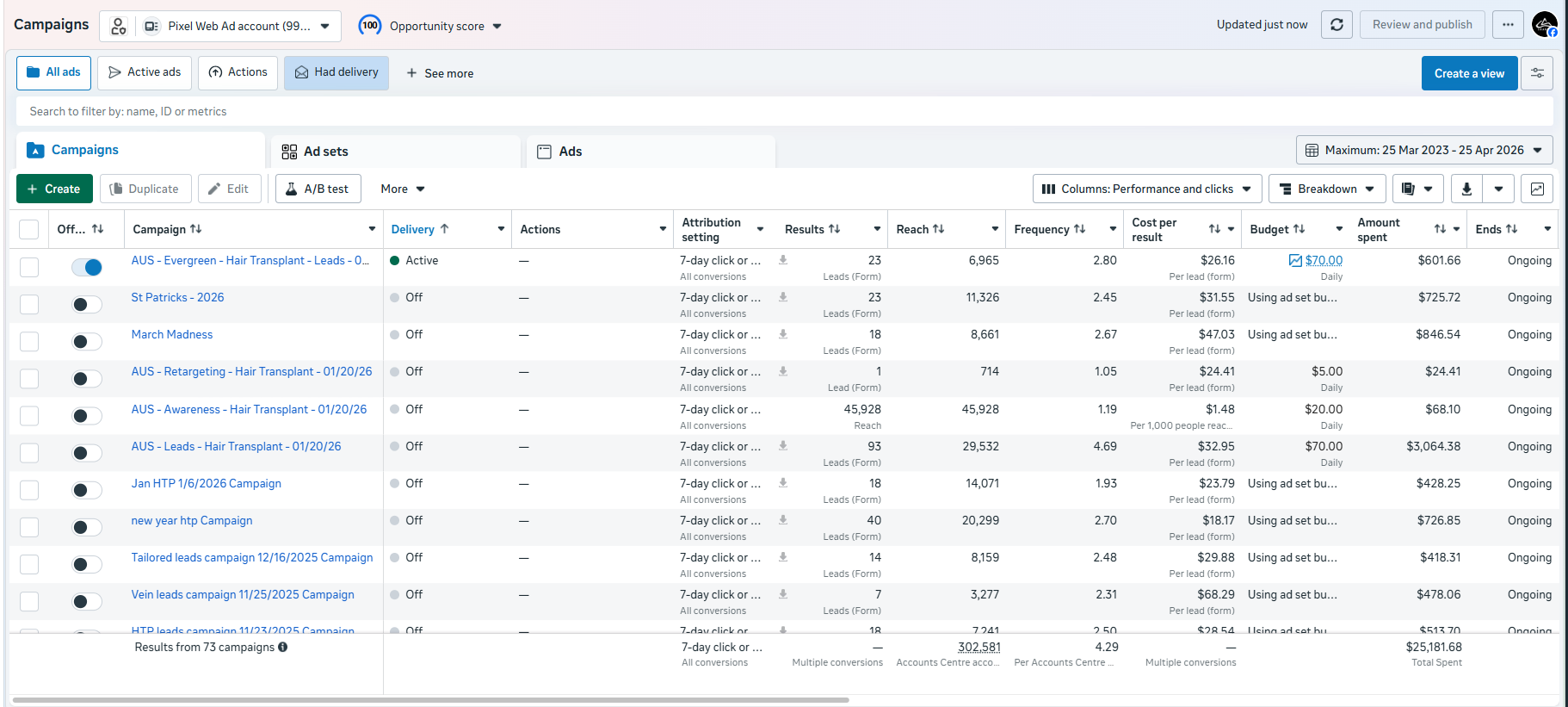Open the view filter settings icon

coord(1537,73)
